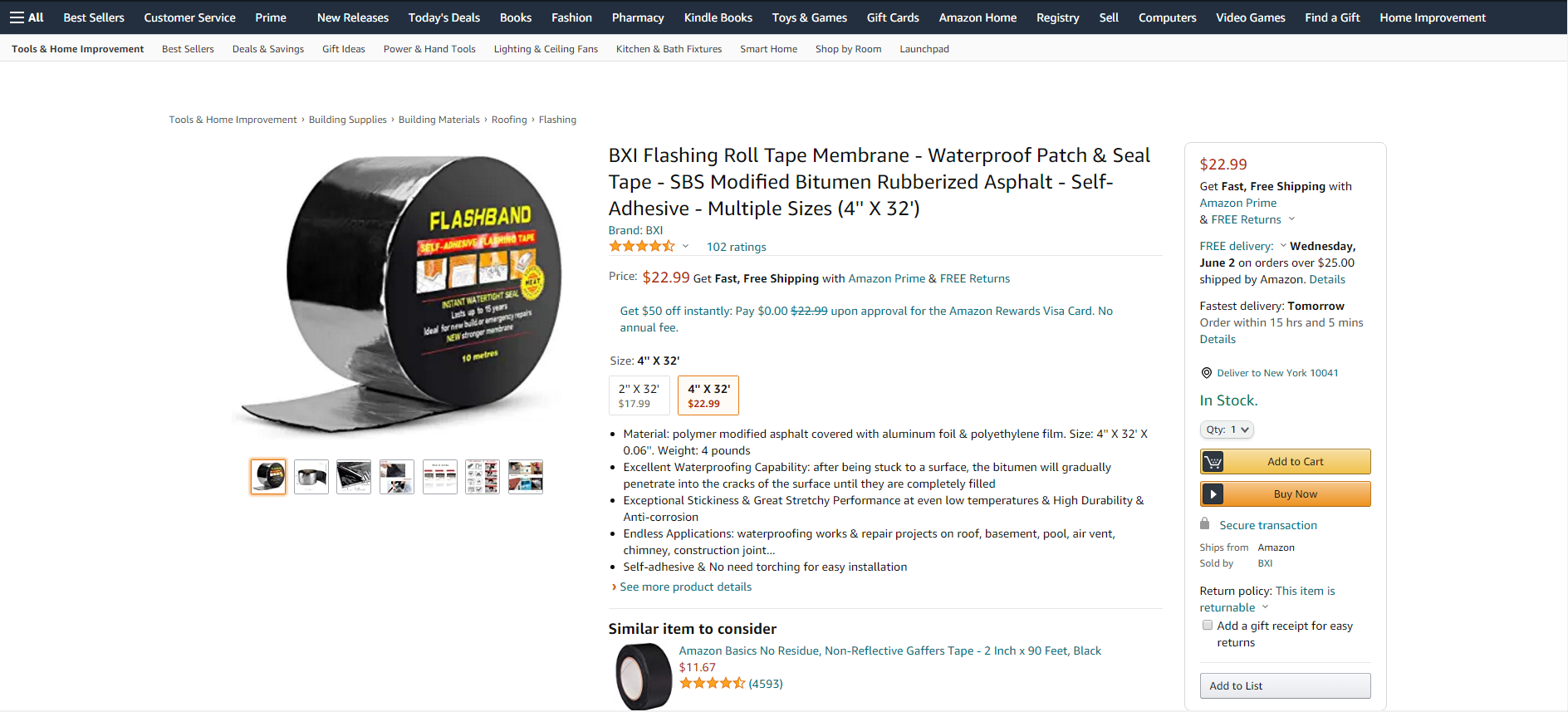This screenshot has height=712, width=1568.
Task: Click the gaffers tape star rating
Action: tap(712, 683)
